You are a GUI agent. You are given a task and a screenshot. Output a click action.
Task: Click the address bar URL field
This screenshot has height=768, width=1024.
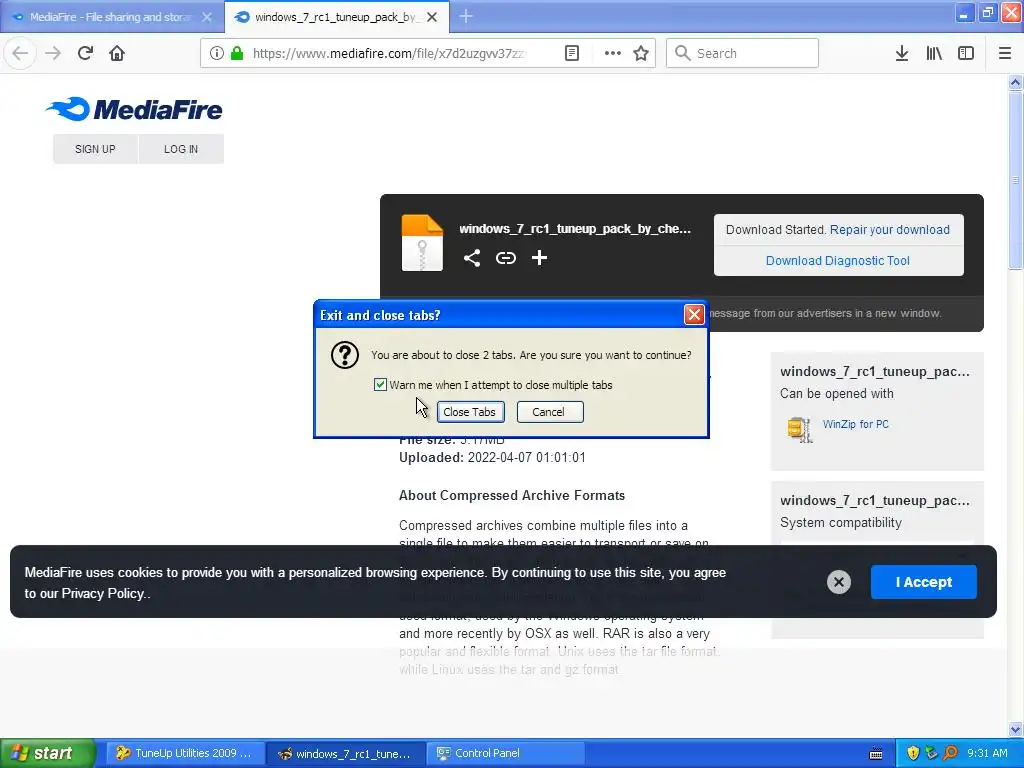tap(389, 54)
